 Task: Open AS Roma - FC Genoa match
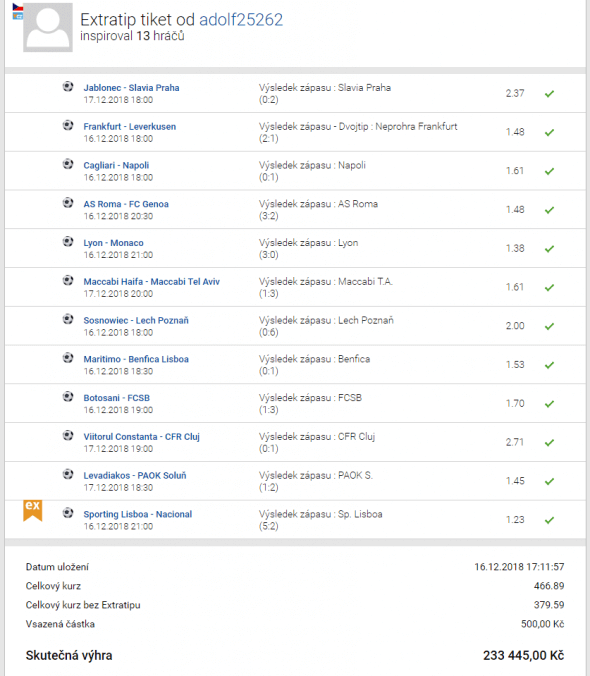click(x=126, y=204)
